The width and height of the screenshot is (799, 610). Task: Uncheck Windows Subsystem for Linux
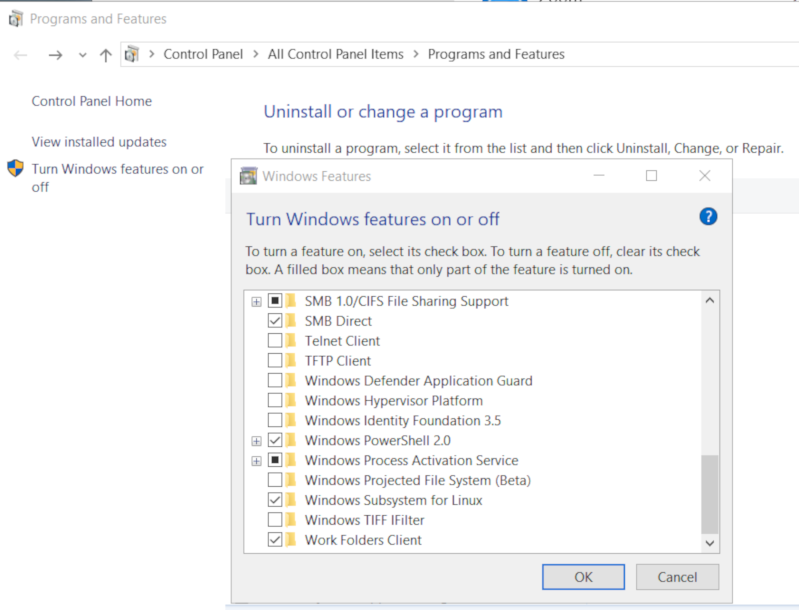pos(275,500)
